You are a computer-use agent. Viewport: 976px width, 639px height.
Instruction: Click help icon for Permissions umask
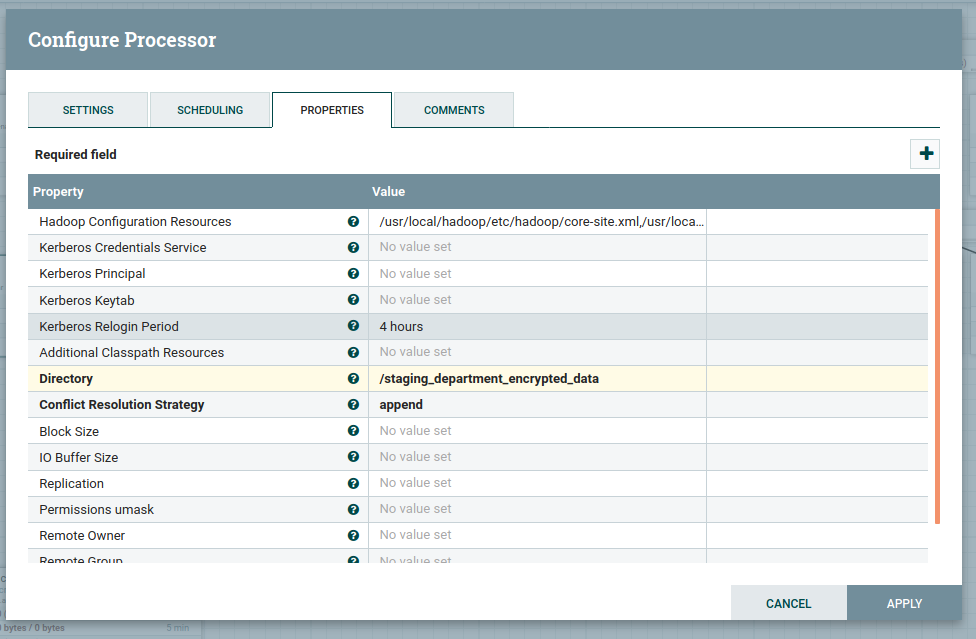click(x=353, y=509)
